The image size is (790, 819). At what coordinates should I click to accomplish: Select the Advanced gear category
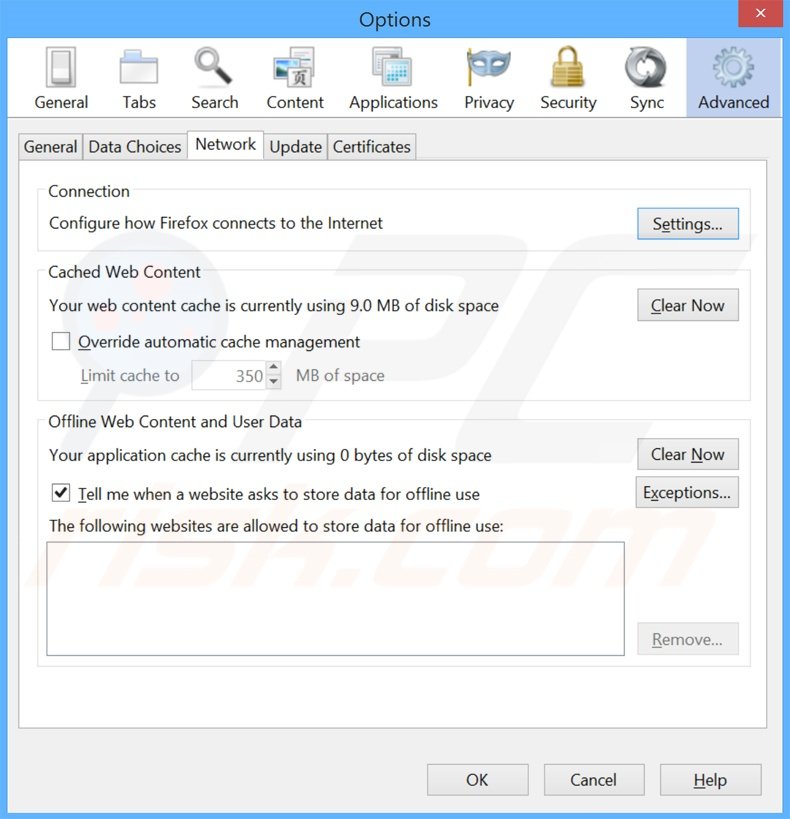tap(734, 78)
